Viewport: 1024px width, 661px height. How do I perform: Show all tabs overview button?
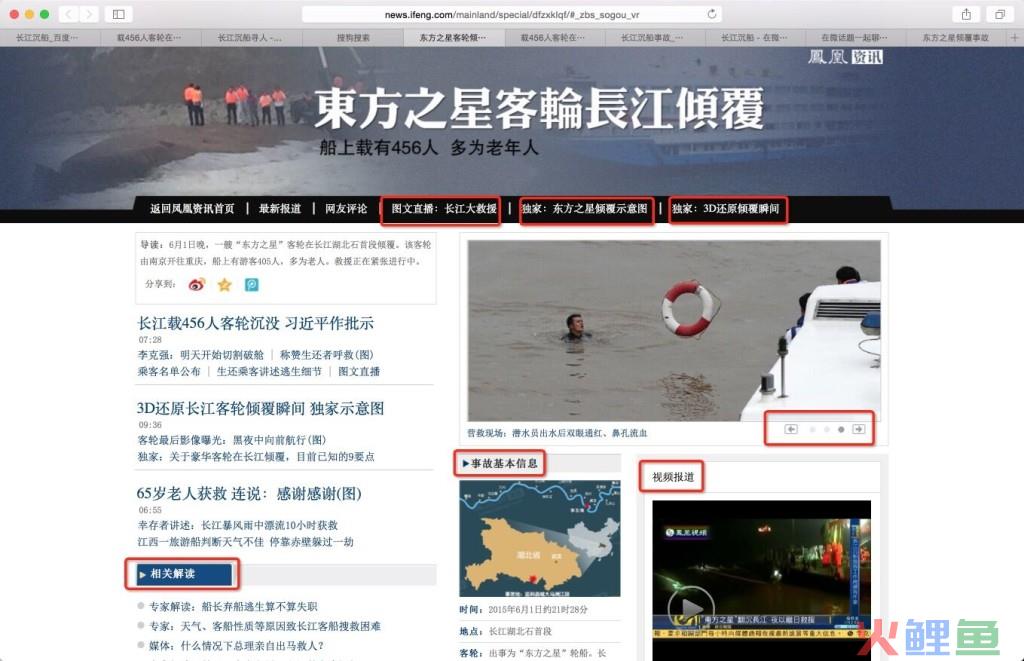tap(1000, 14)
